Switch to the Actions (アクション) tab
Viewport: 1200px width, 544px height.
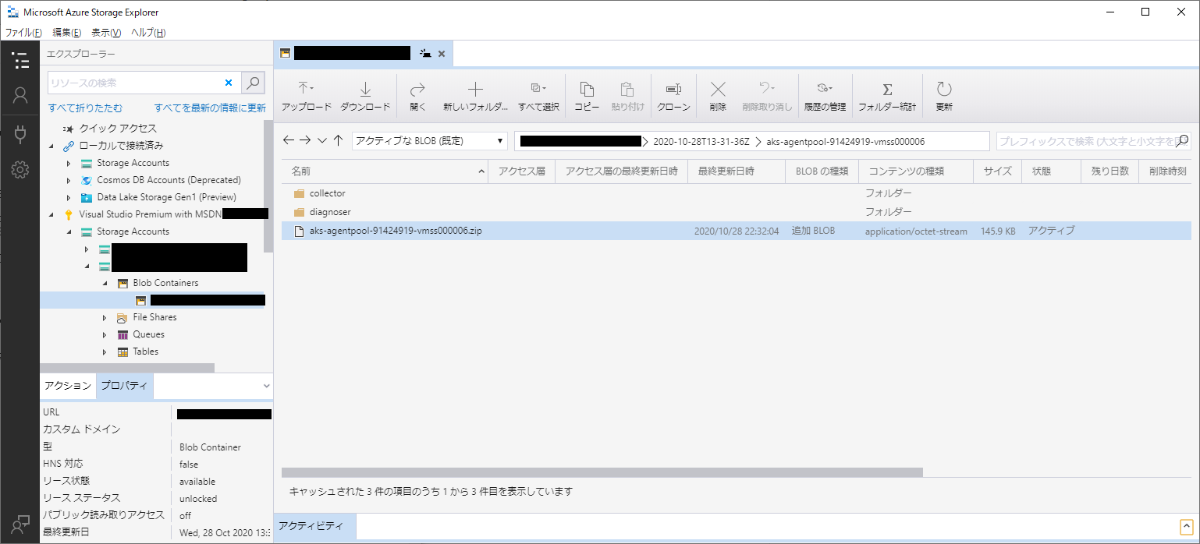coord(68,386)
